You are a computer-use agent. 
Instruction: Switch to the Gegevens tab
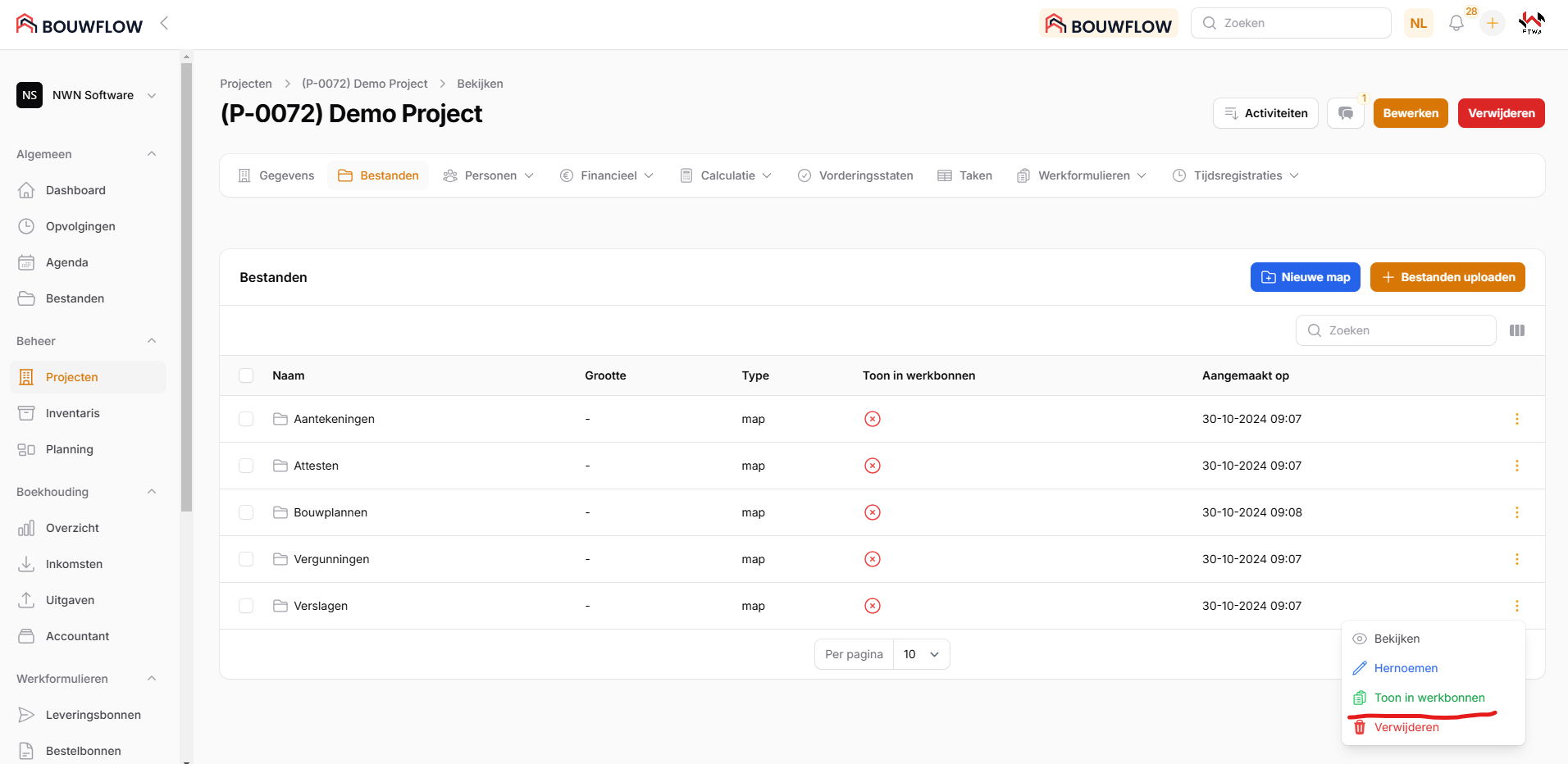click(x=276, y=175)
